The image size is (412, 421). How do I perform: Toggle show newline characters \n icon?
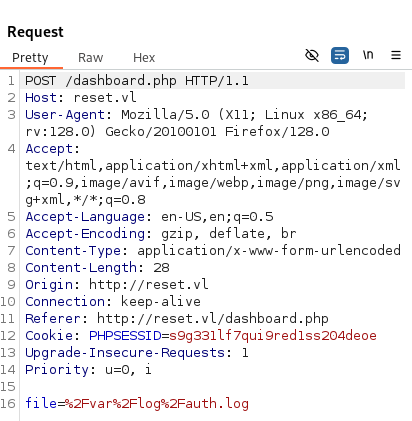[x=368, y=55]
